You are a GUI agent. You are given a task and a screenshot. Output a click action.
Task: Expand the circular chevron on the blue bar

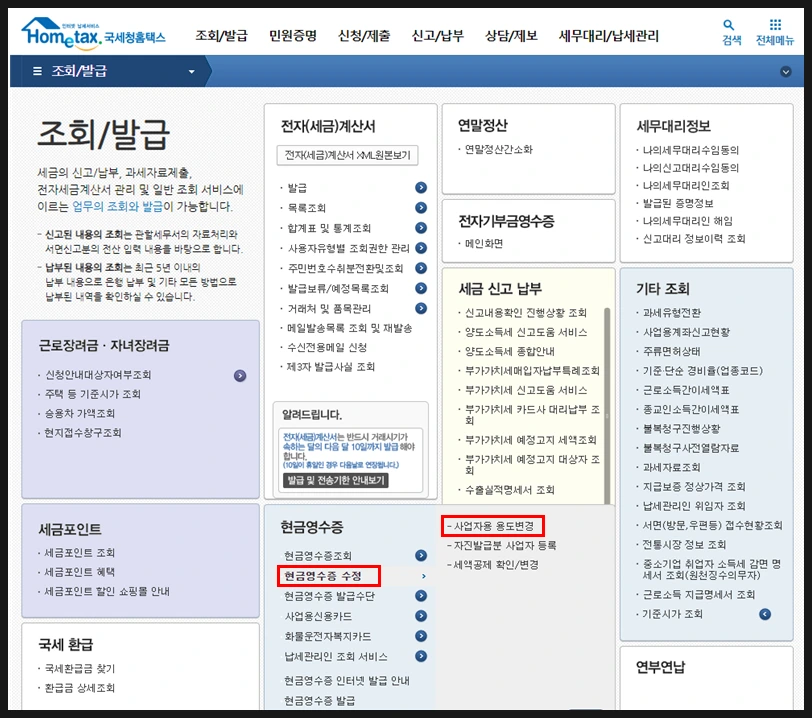pyautogui.click(x=786, y=71)
